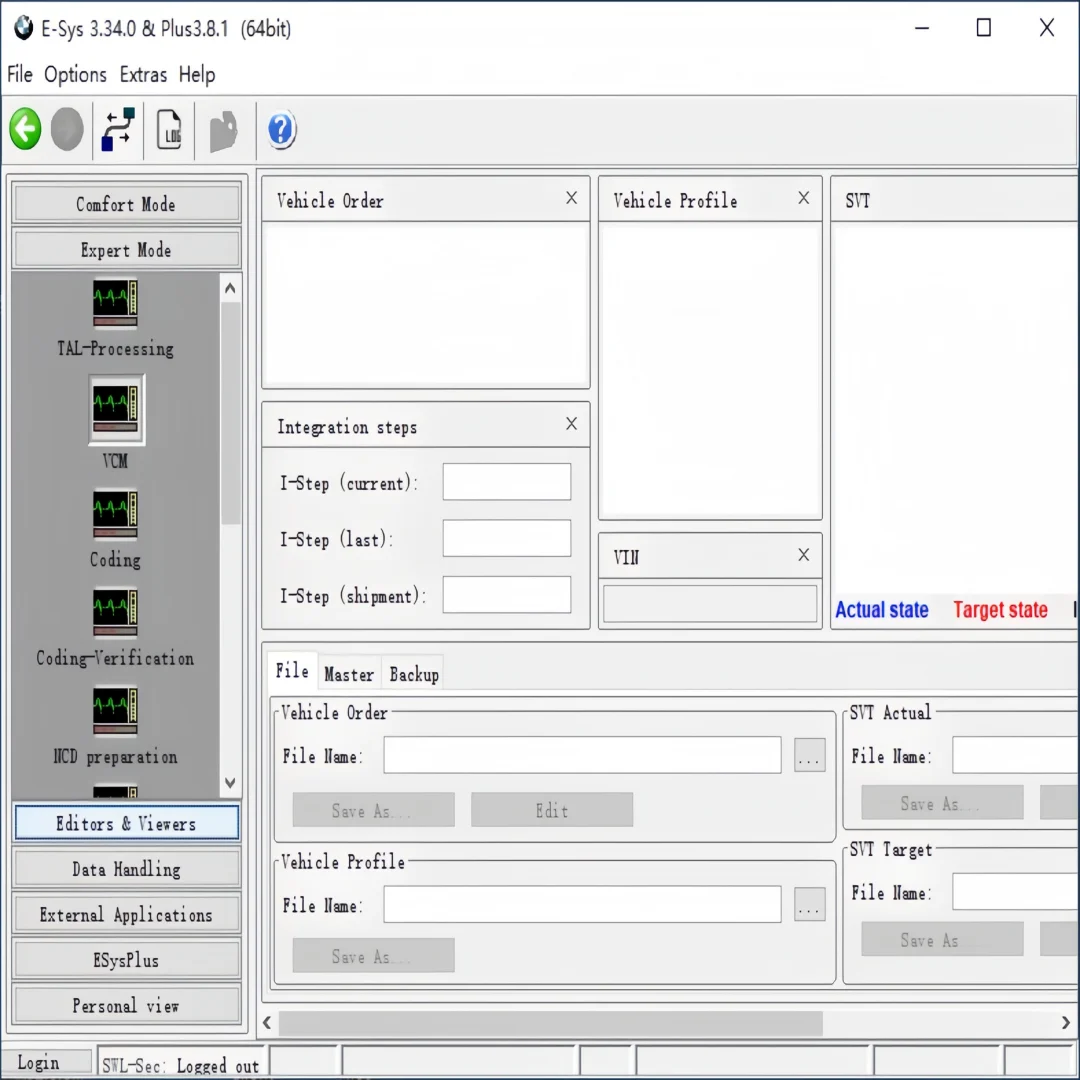Open TAL-Processing module icon
The image size is (1080, 1080).
click(115, 303)
